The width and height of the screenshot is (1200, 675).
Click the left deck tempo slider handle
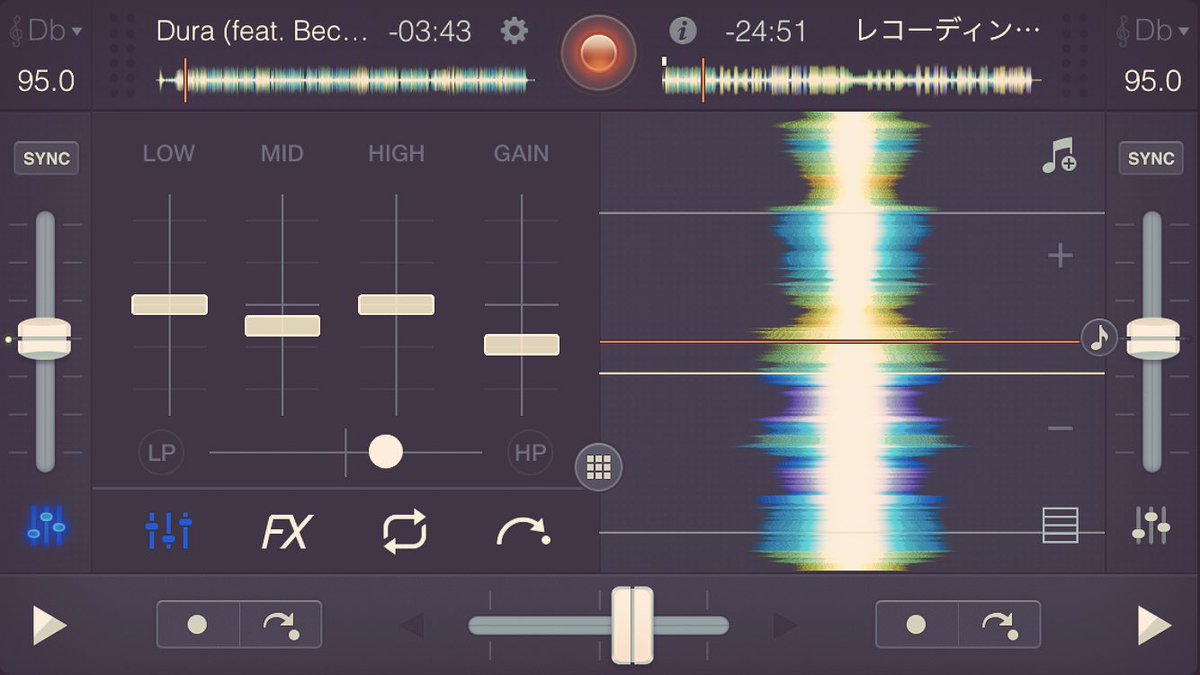pyautogui.click(x=45, y=339)
